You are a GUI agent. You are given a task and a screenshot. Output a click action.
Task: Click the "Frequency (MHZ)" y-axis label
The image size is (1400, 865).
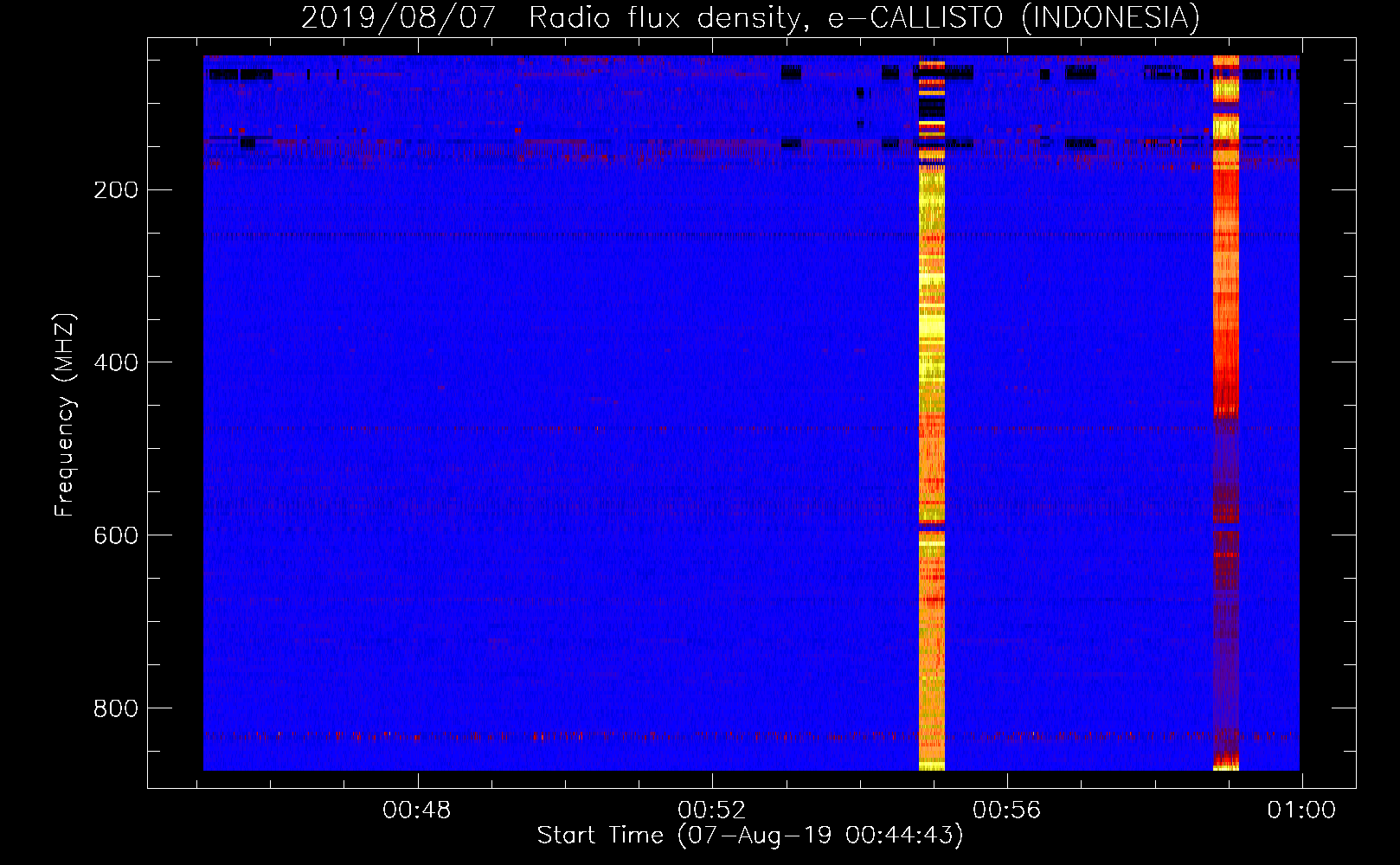(65, 415)
